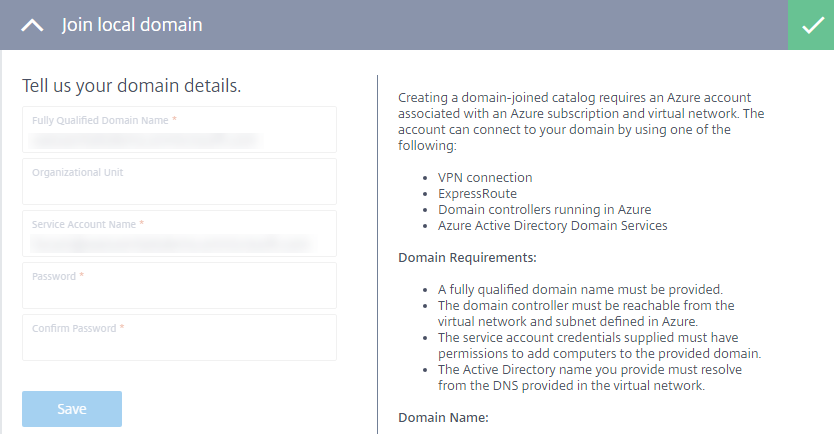
Task: Click the Domain Name heading
Action: click(x=442, y=417)
